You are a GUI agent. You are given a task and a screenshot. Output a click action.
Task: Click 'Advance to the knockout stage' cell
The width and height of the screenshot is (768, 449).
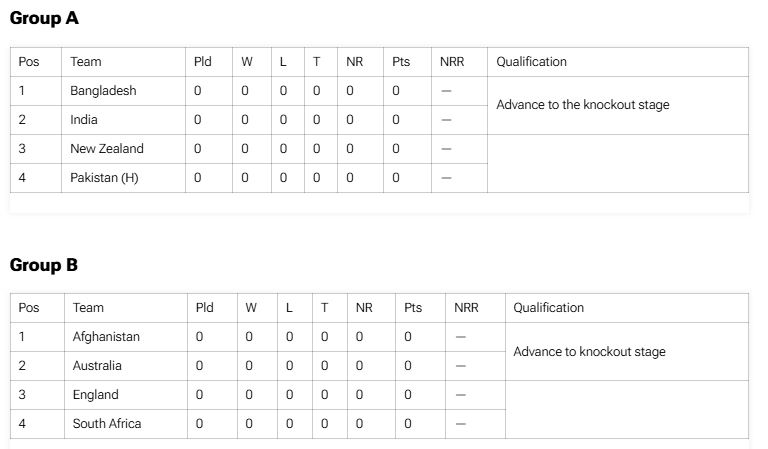[583, 105]
